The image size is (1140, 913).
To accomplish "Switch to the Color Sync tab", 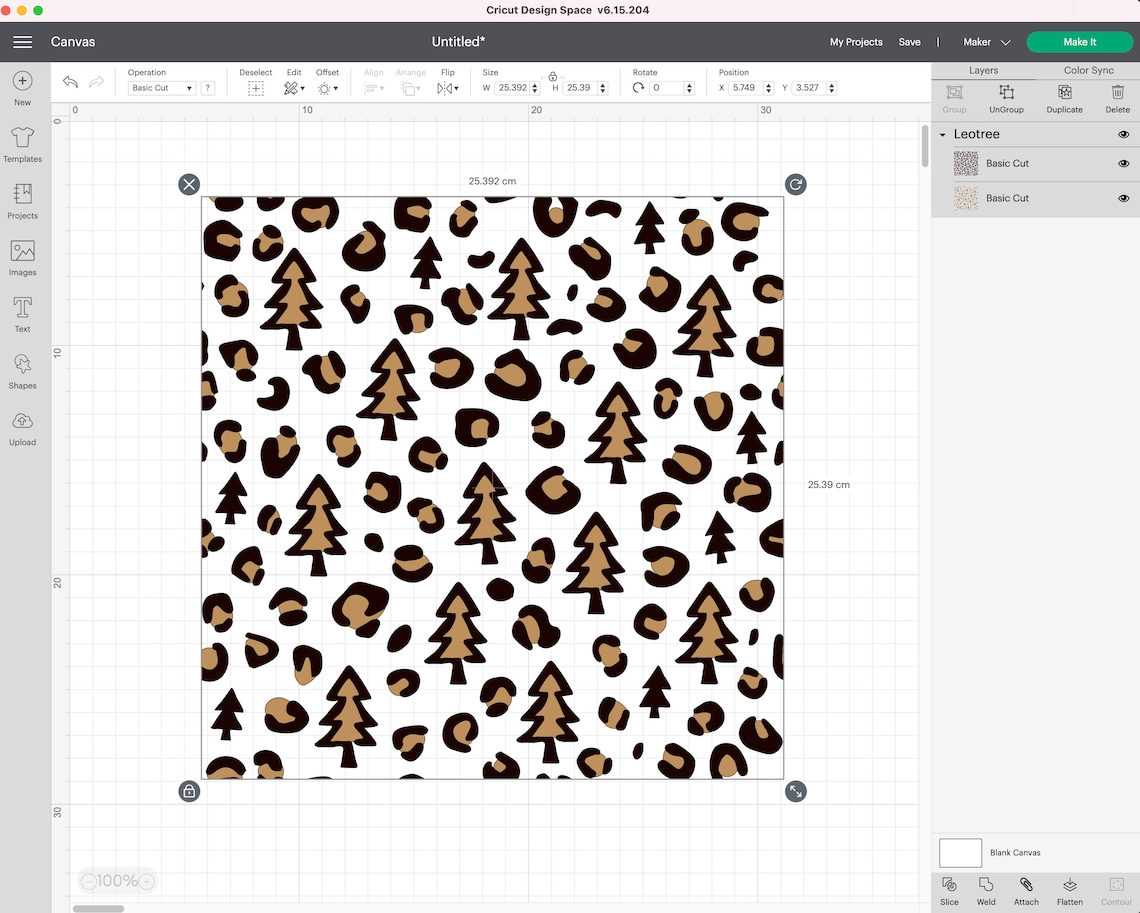I will click(x=1088, y=70).
